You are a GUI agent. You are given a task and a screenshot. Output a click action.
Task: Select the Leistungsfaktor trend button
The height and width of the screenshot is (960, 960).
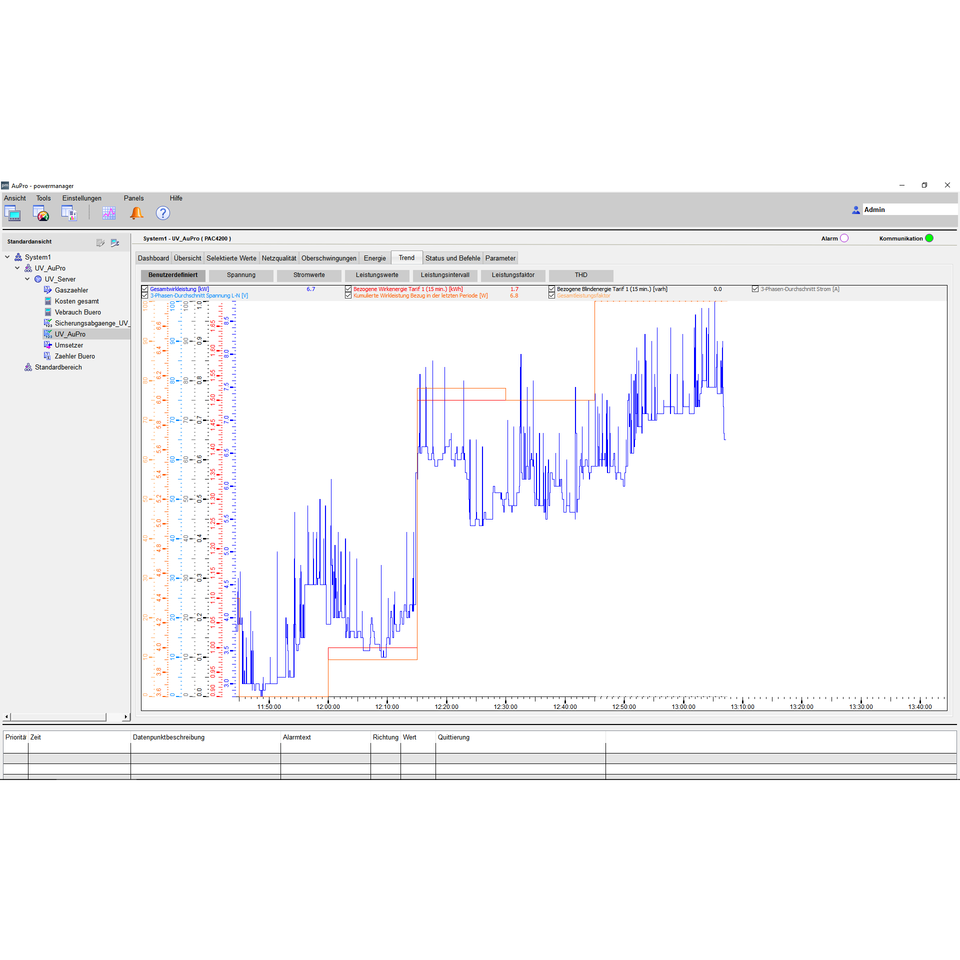click(x=513, y=276)
